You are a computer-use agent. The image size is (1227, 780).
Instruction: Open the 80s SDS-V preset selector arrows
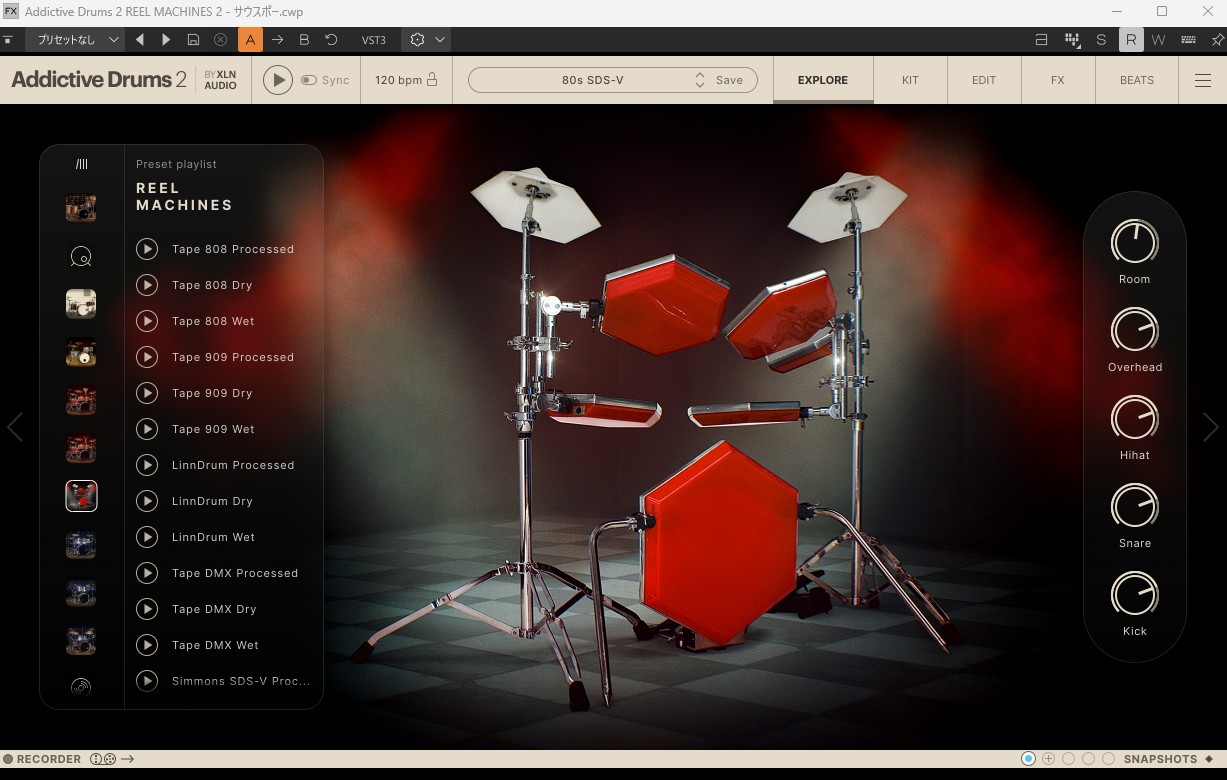(x=700, y=80)
